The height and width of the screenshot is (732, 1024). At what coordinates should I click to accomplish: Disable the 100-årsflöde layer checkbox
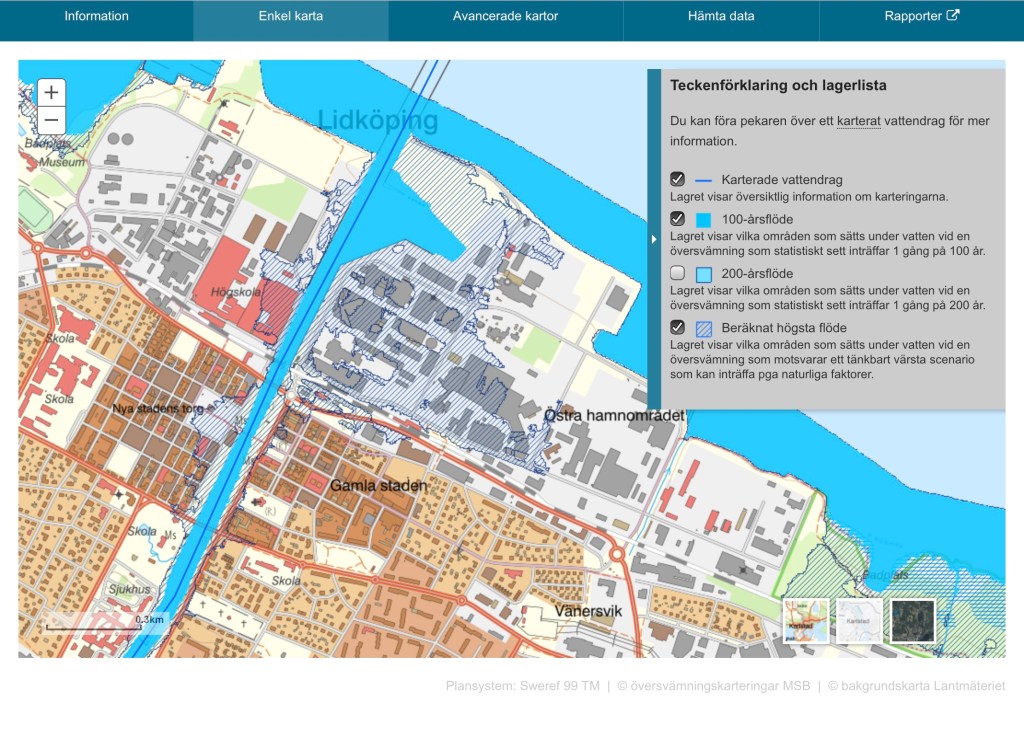coord(677,219)
